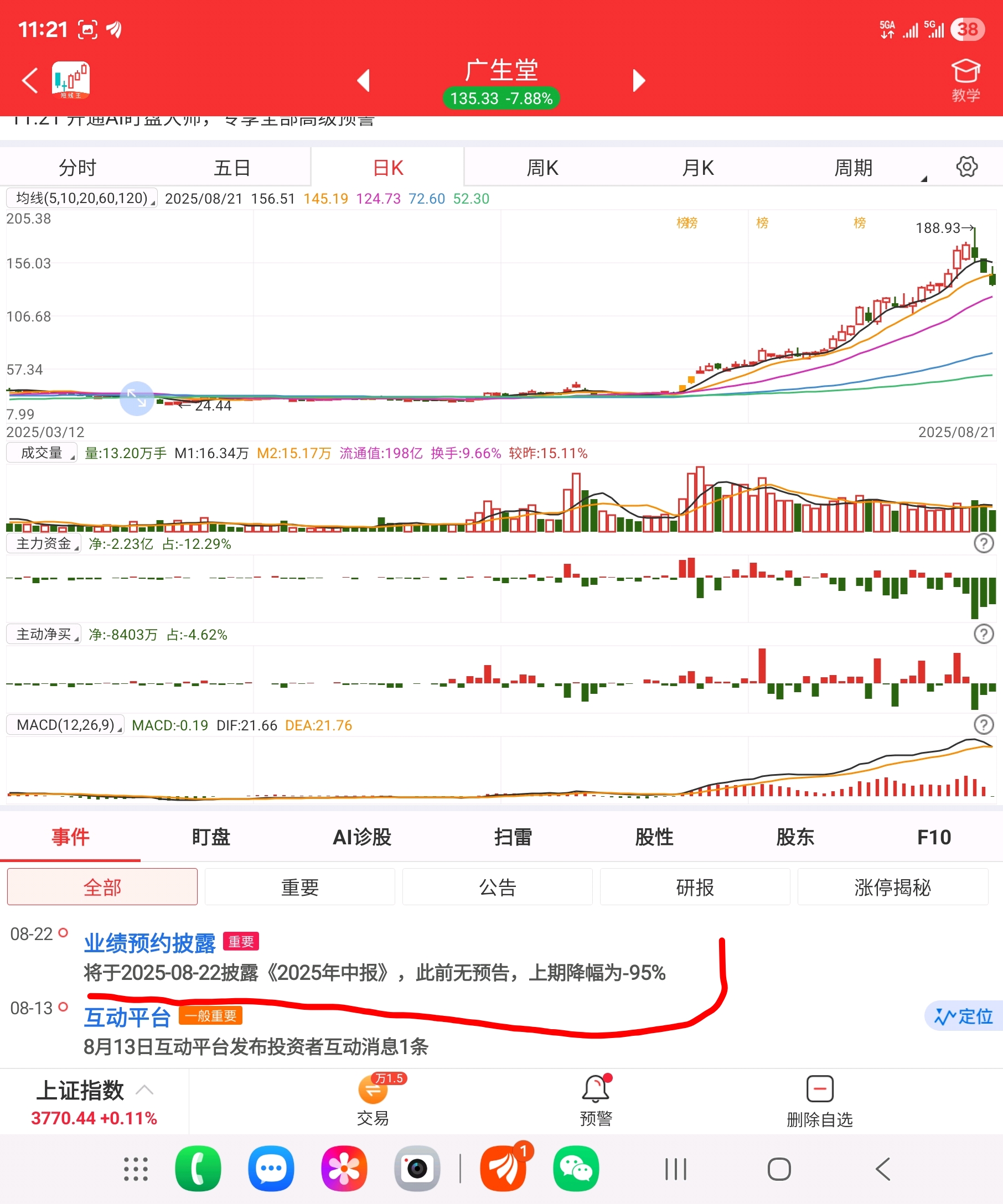Open the green Phone app
The image size is (1003, 1204).
coord(198,1169)
